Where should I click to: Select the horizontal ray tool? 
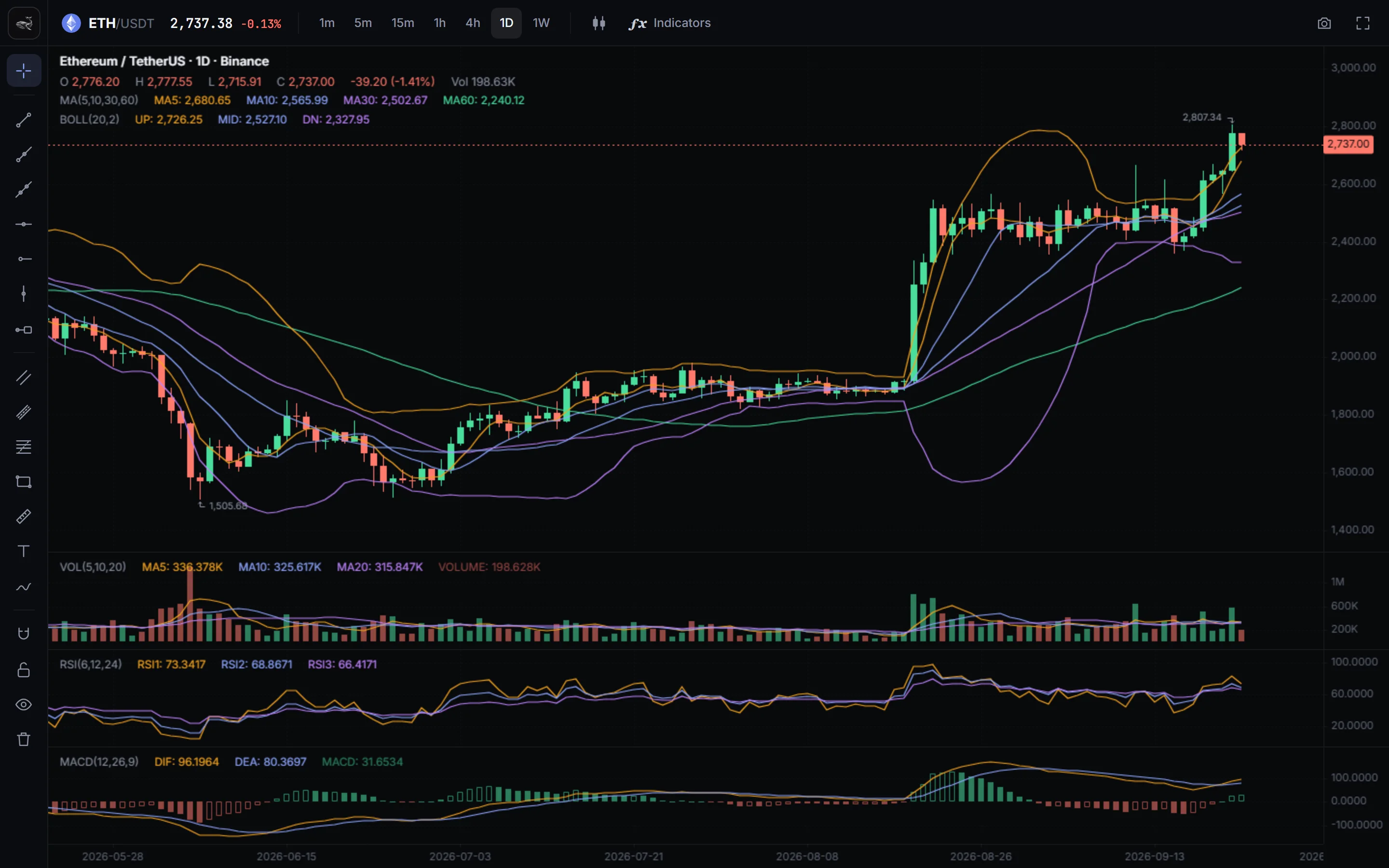(24, 259)
